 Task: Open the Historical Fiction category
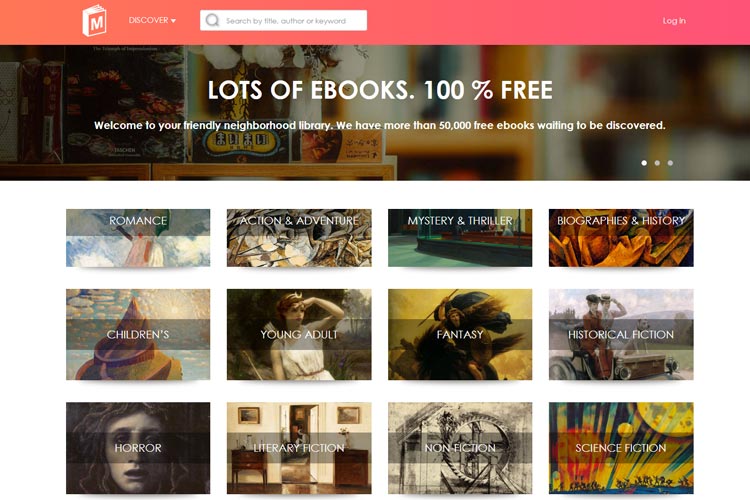point(621,334)
